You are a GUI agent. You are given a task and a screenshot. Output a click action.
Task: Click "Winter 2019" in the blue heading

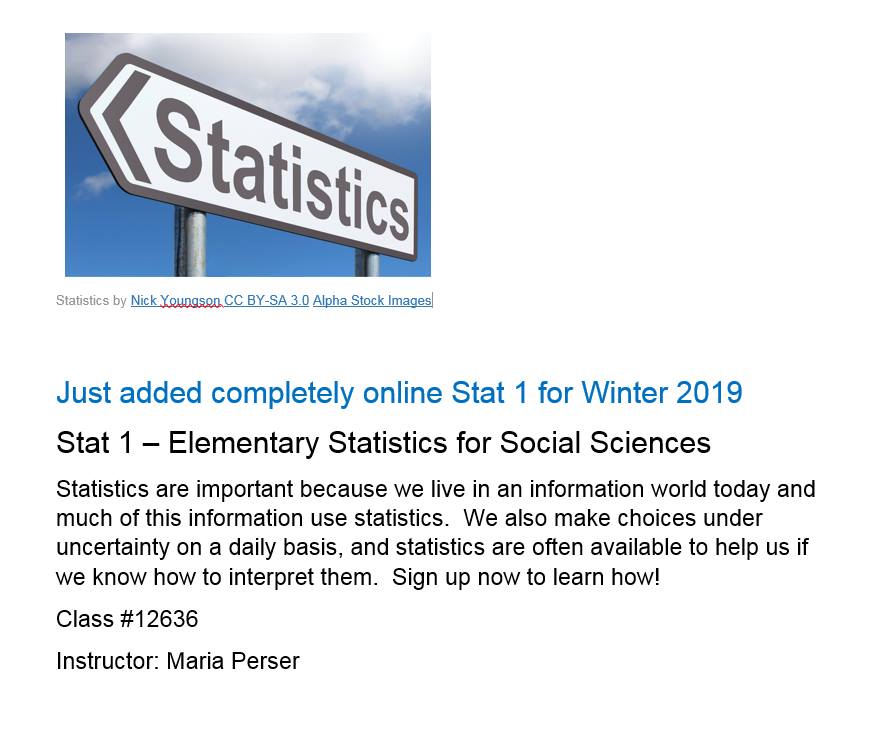662,393
